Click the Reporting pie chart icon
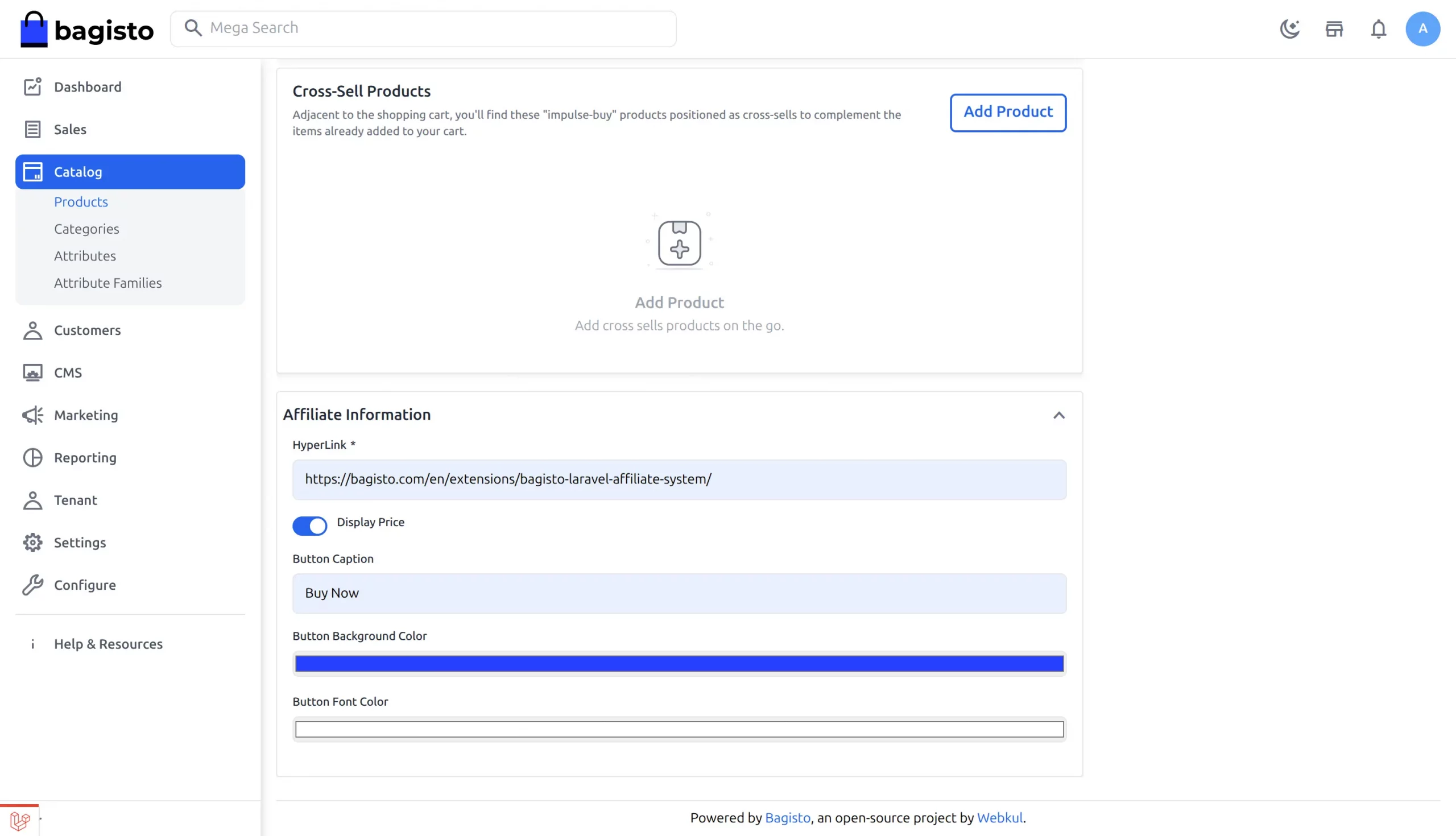Viewport: 1456px width, 836px height. [33, 458]
